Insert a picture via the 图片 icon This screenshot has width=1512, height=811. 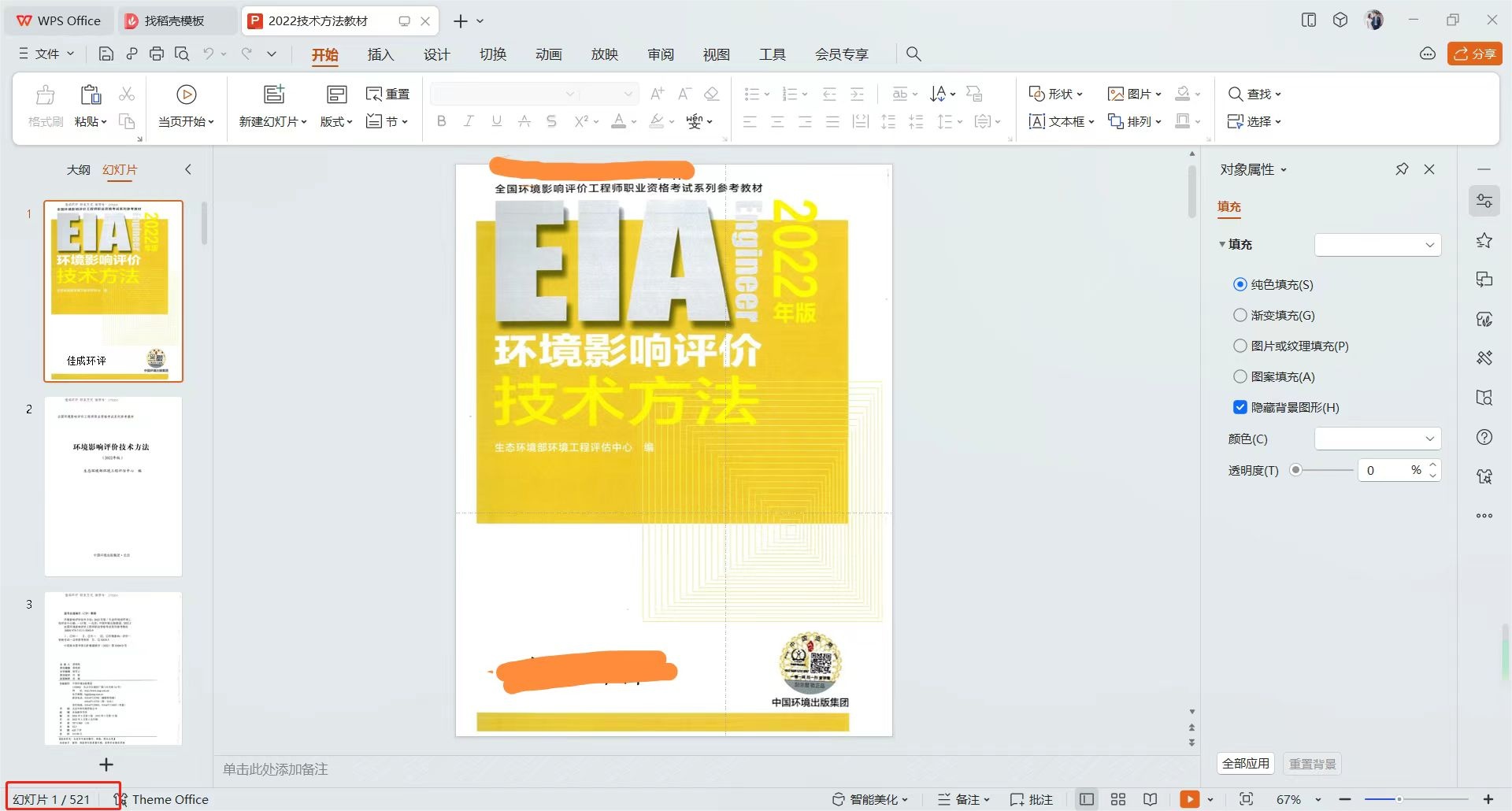click(x=1132, y=94)
